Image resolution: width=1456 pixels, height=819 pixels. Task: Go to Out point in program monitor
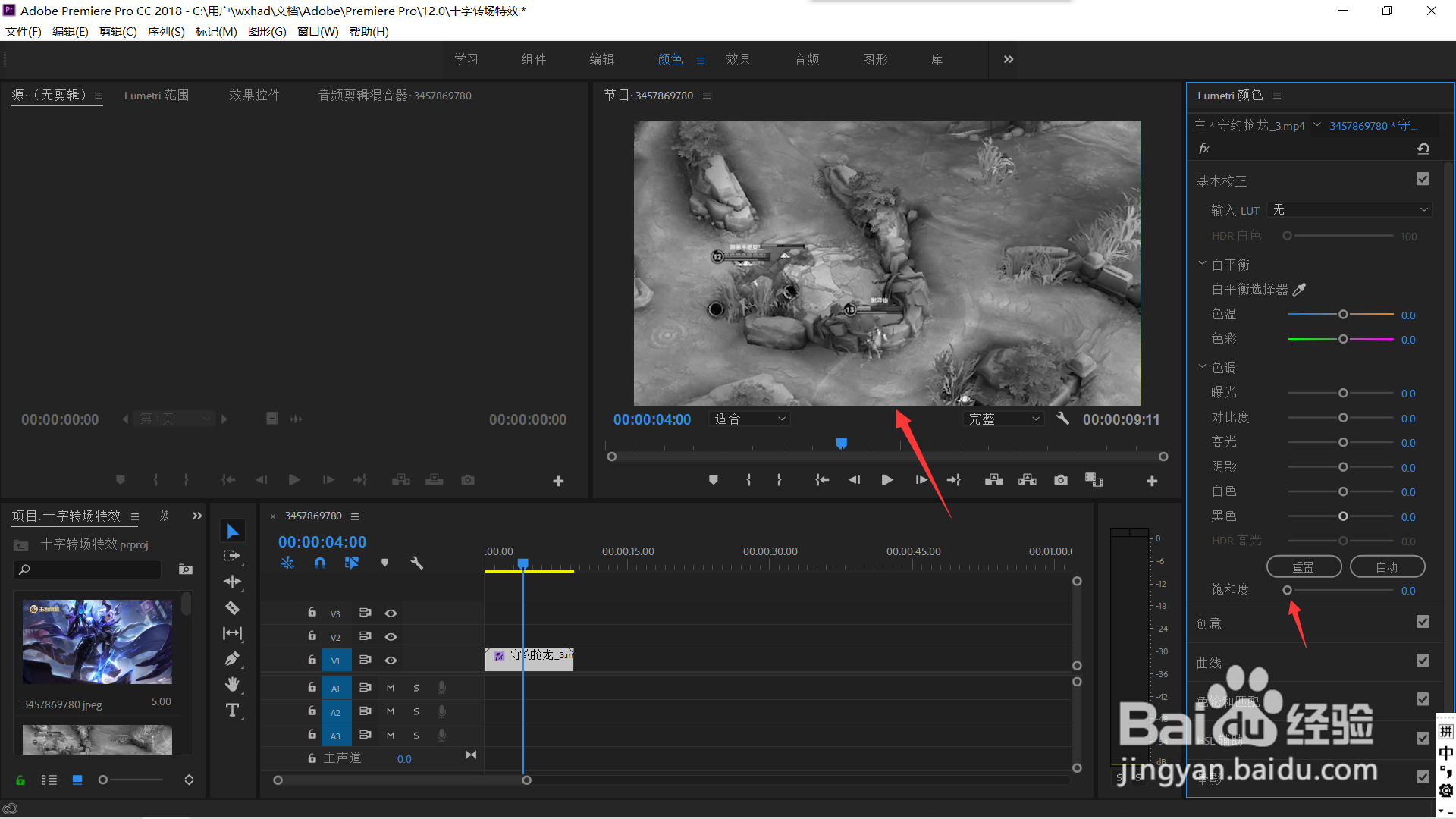tap(954, 480)
